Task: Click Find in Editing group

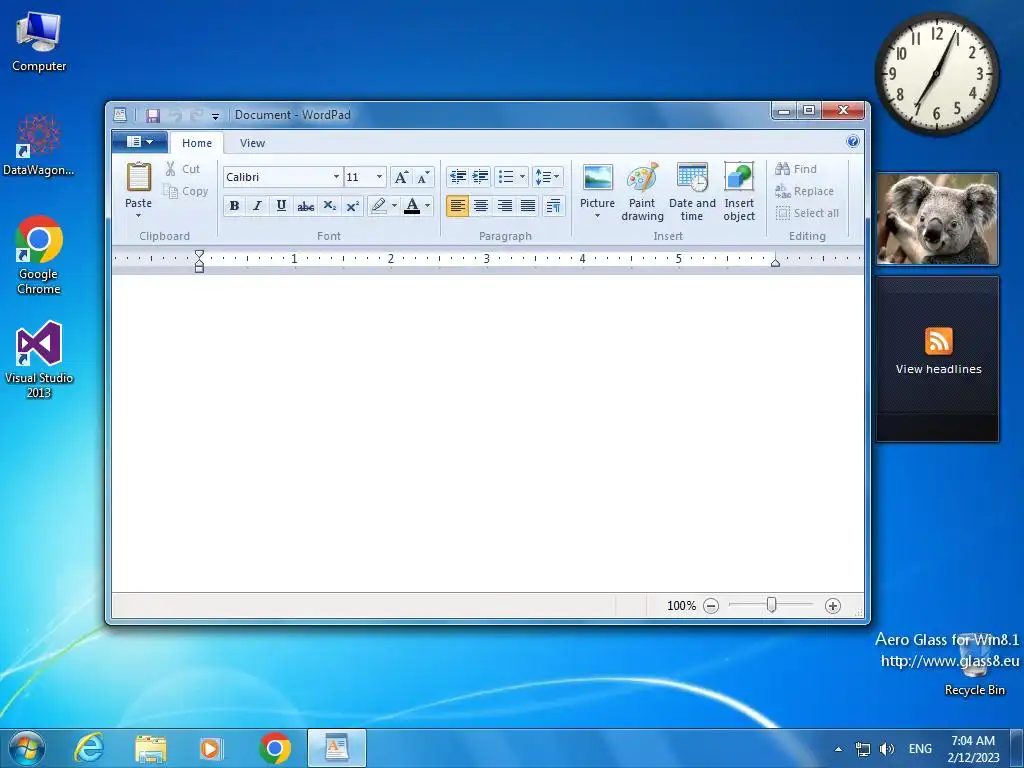Action: [x=796, y=169]
